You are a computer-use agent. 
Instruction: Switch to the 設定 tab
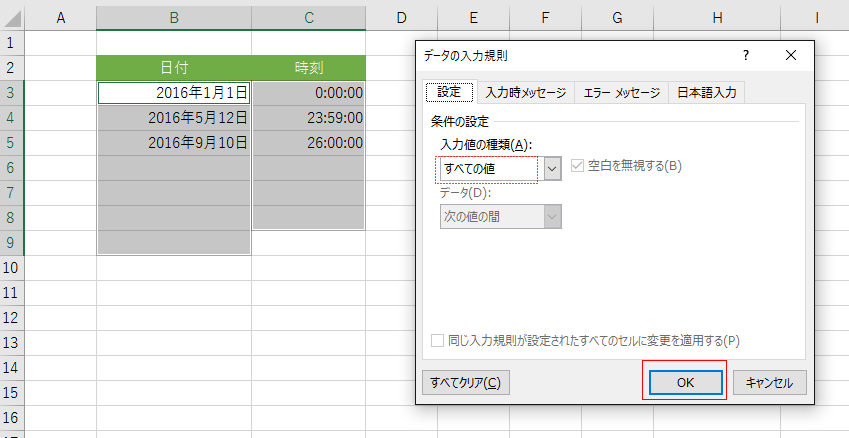(449, 92)
